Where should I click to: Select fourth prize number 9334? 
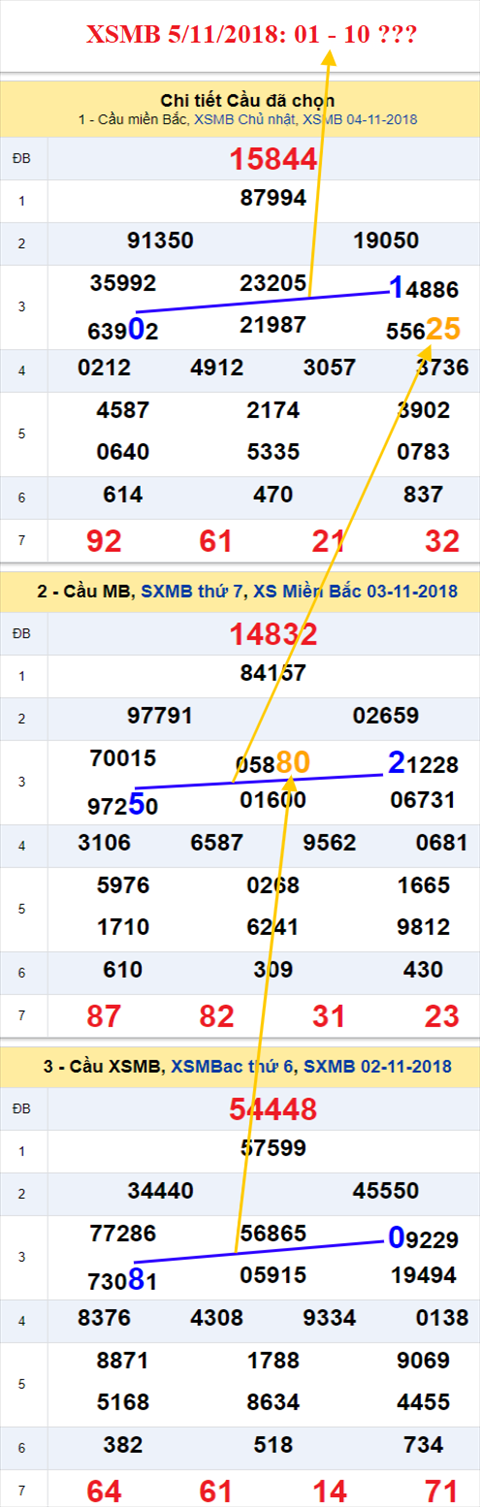329,1318
